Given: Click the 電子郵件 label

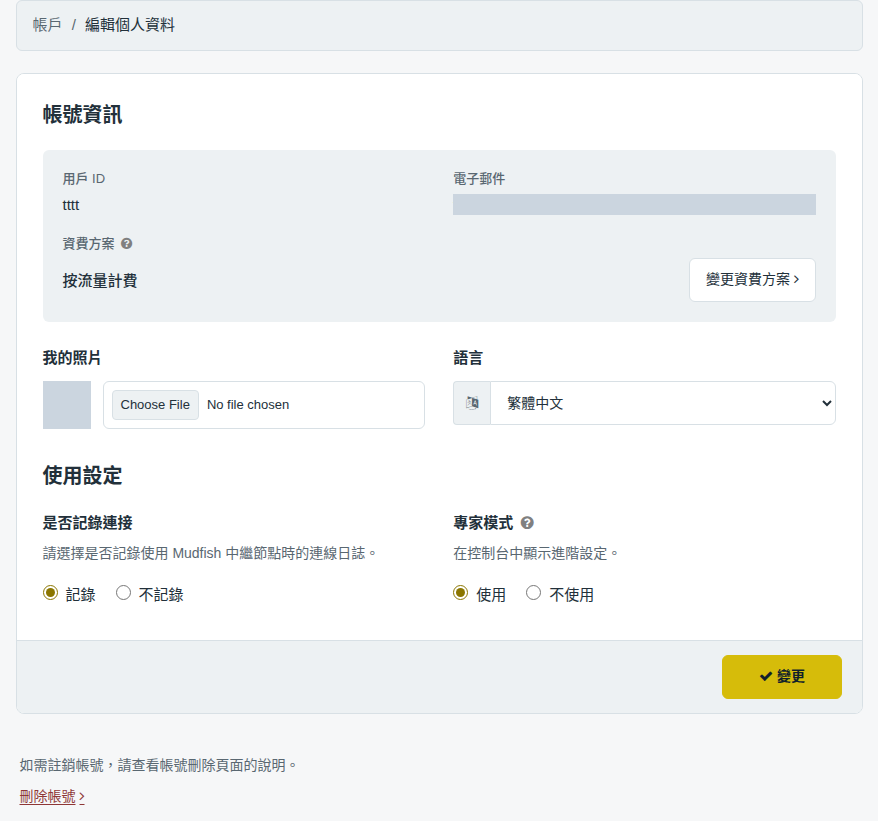Looking at the screenshot, I should coord(479,179).
